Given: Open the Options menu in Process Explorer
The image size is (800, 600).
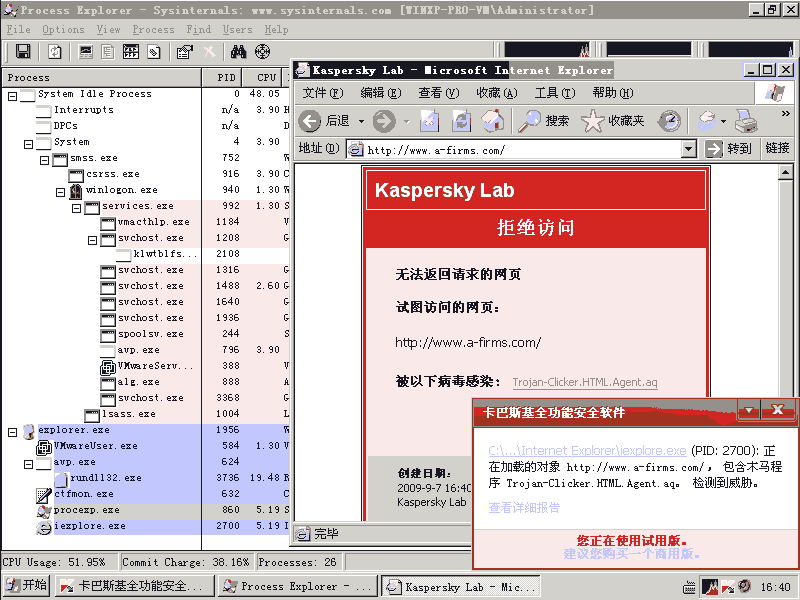Looking at the screenshot, I should pos(63,30).
